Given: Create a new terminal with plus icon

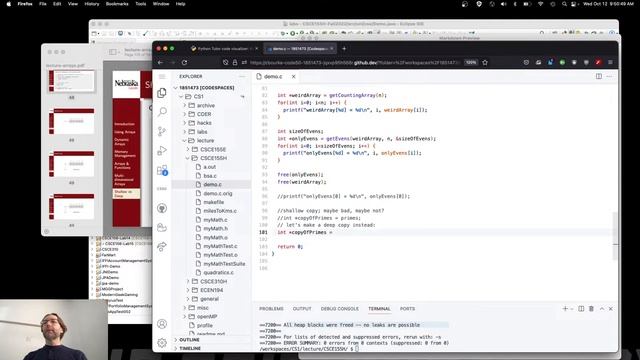Looking at the screenshot, I should coord(565,309).
